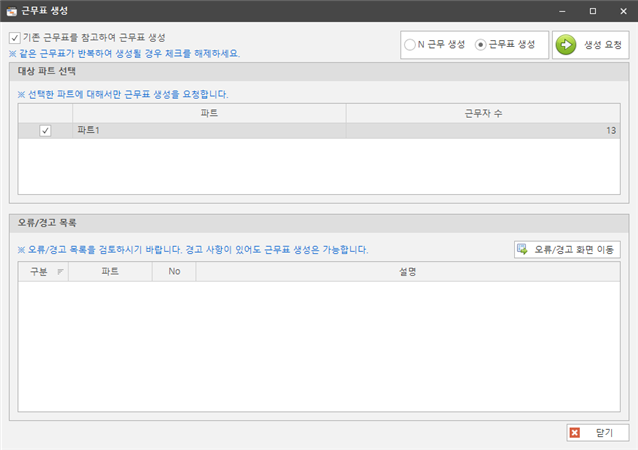Sort by the 근무자 수 column header
Screen dimensions: 638x450
click(x=484, y=114)
